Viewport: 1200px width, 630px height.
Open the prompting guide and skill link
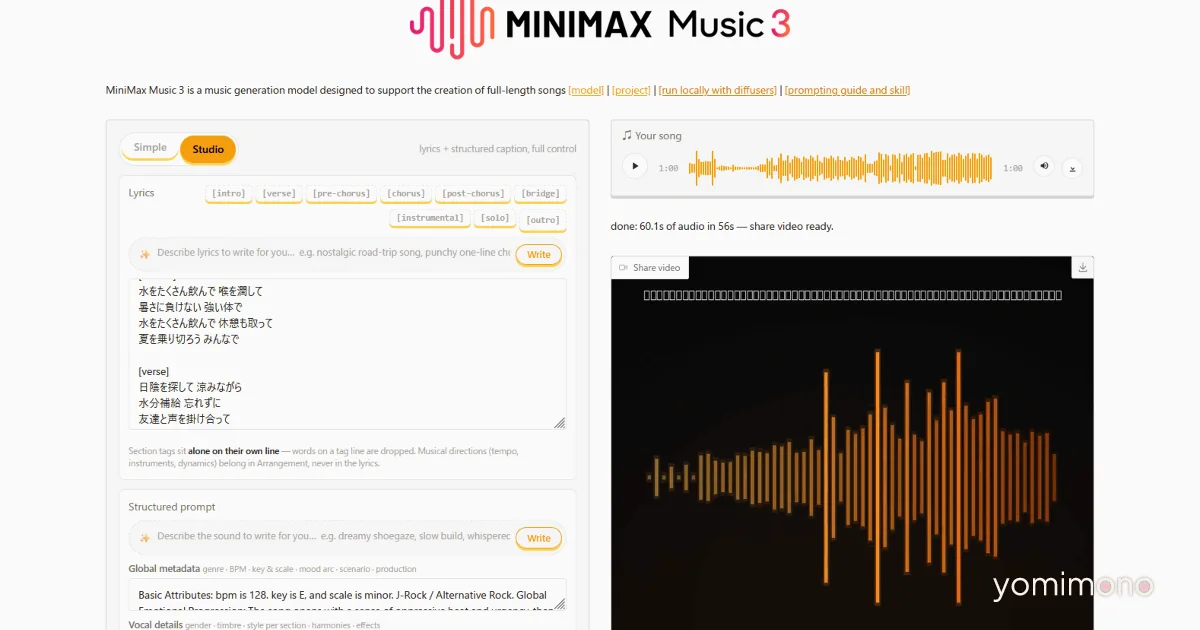(848, 90)
